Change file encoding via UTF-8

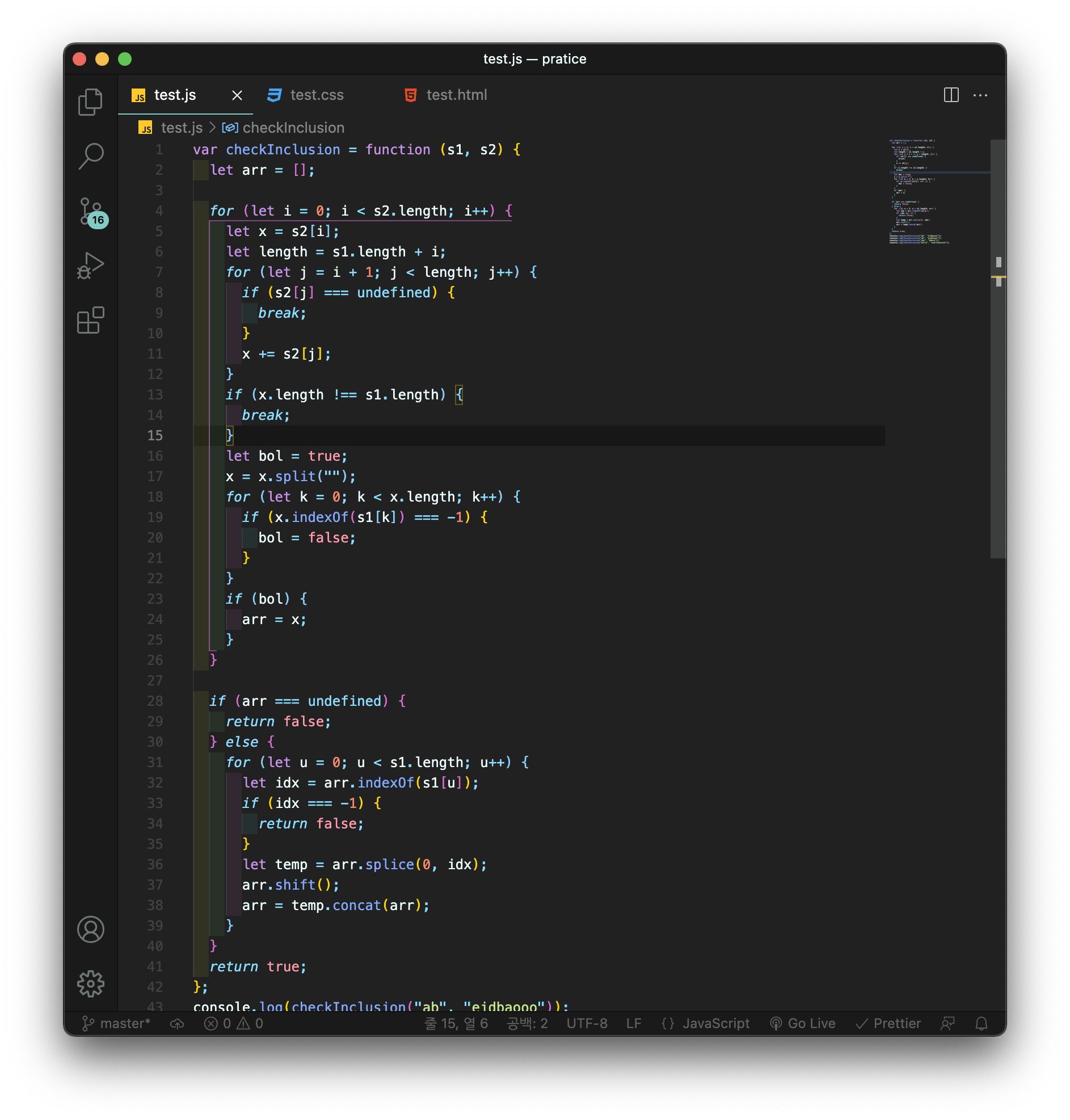pyautogui.click(x=586, y=1023)
